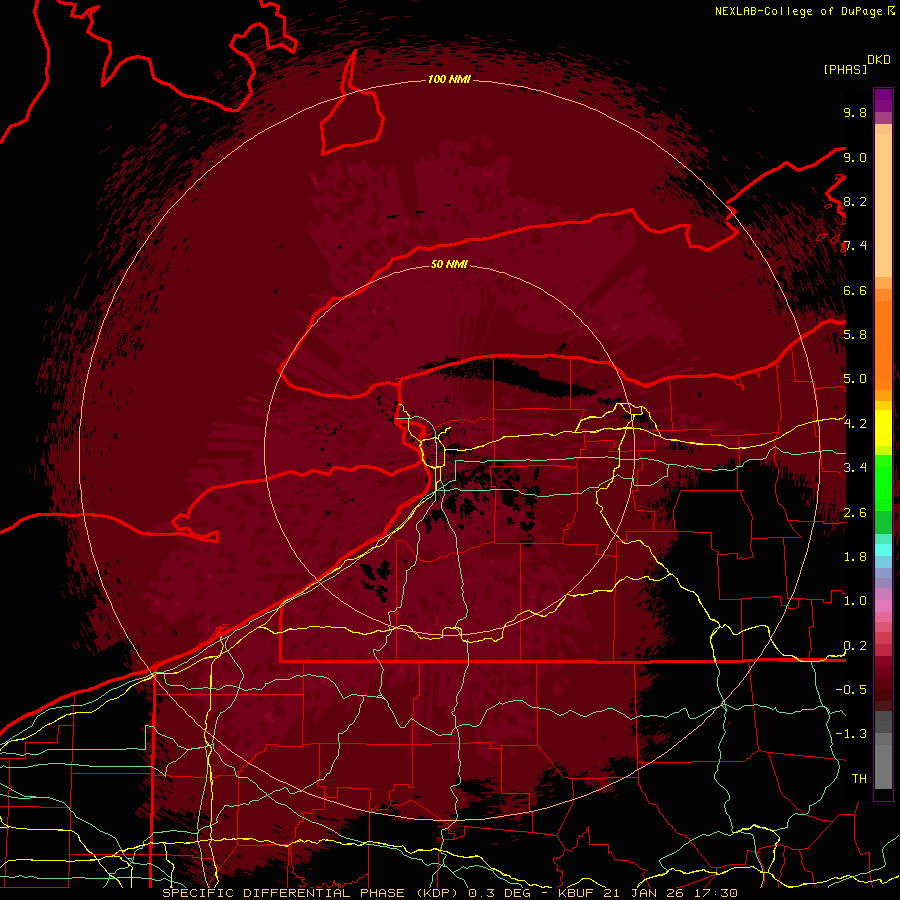900x900 pixels.
Task: Click the 1.0 value on the color scale
Action: 855,601
